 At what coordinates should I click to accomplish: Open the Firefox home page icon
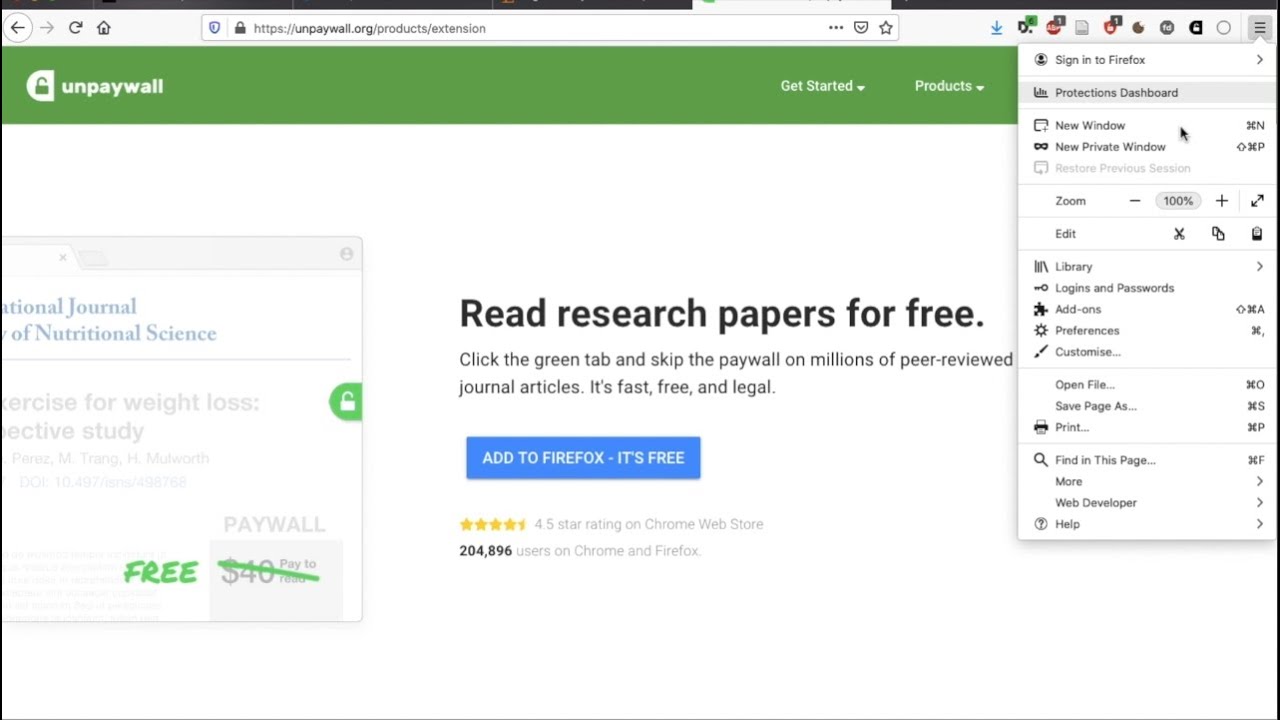point(104,28)
